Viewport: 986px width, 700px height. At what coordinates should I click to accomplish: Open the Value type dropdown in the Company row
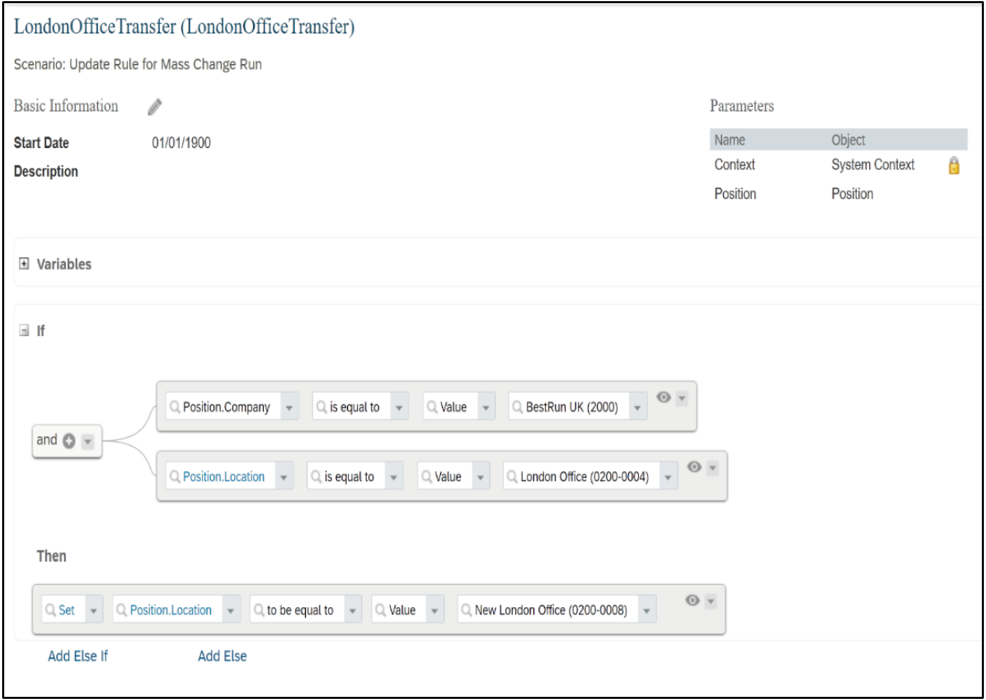486,408
